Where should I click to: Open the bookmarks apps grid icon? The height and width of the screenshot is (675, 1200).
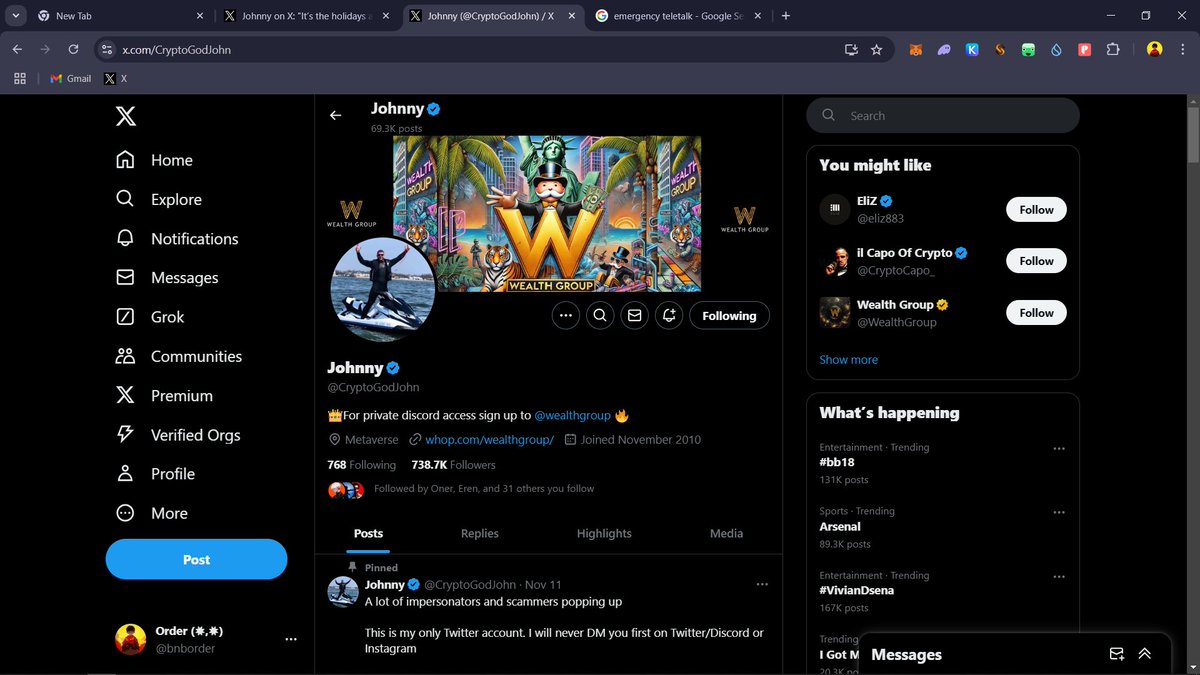pos(20,78)
